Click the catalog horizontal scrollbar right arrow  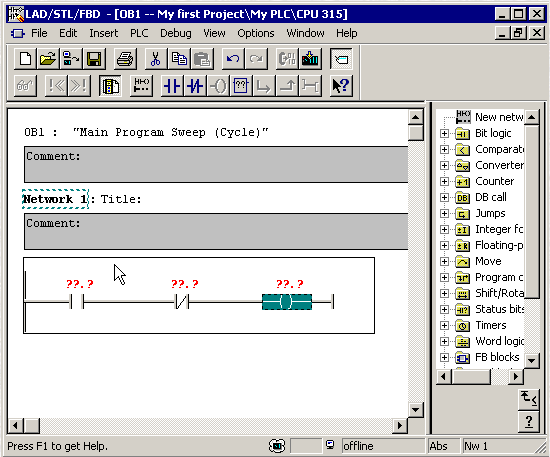(x=516, y=377)
